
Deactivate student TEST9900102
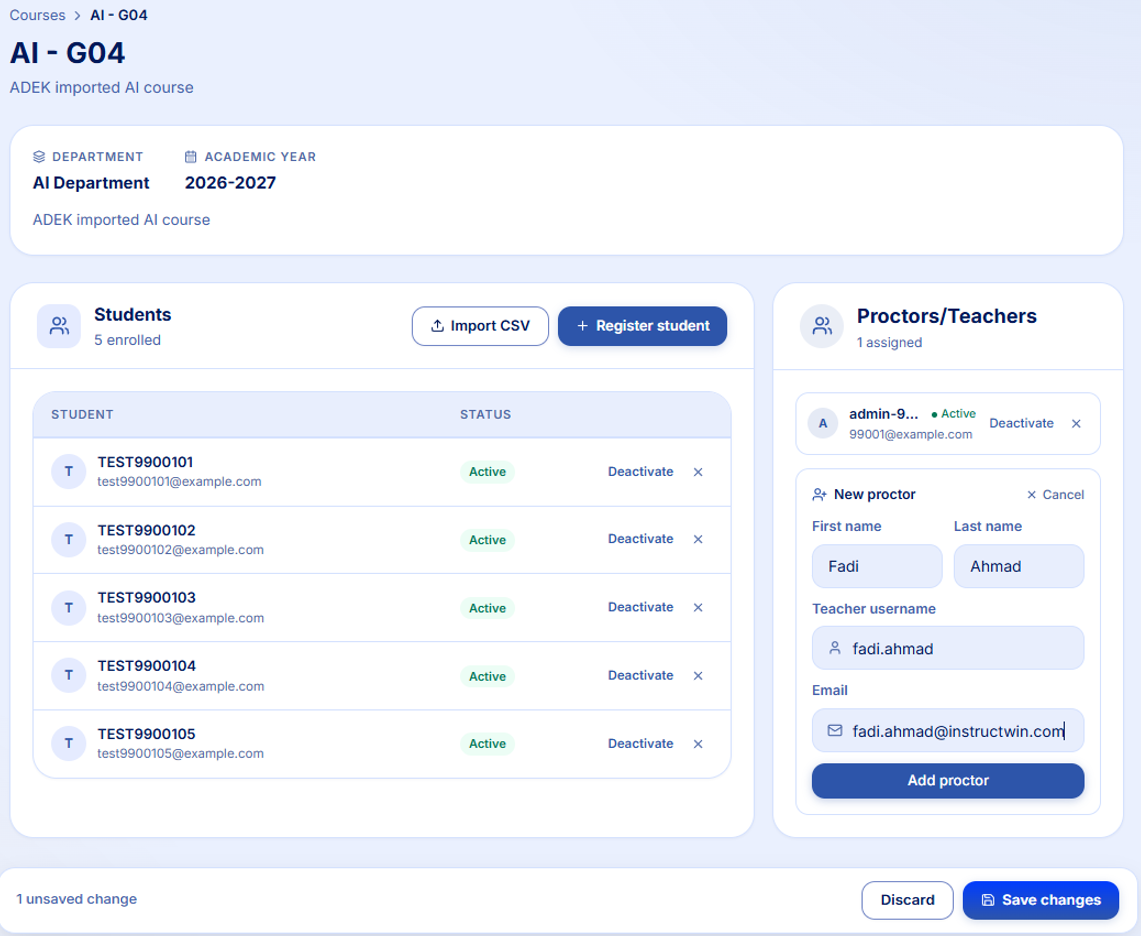coord(640,539)
